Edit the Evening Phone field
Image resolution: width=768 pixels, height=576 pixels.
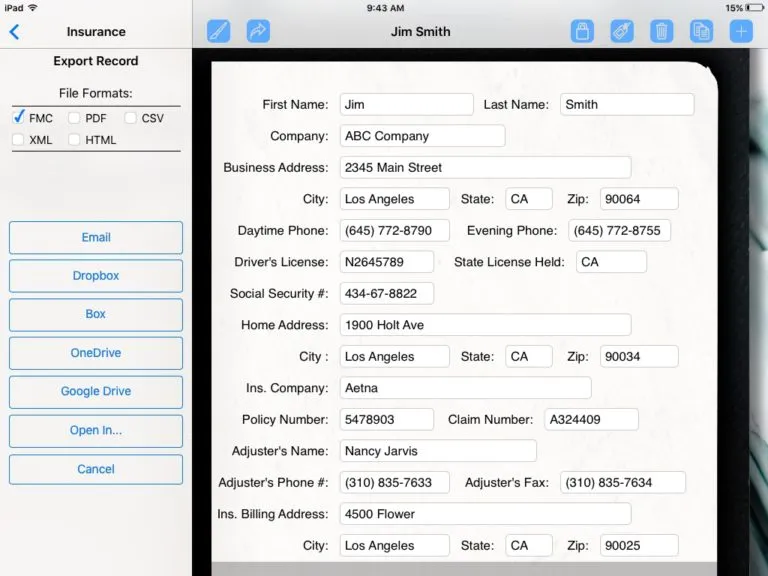click(619, 230)
